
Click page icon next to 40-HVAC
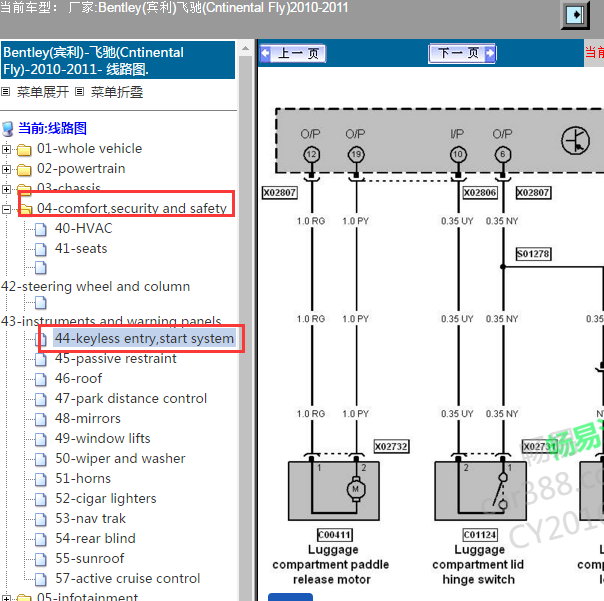point(41,229)
